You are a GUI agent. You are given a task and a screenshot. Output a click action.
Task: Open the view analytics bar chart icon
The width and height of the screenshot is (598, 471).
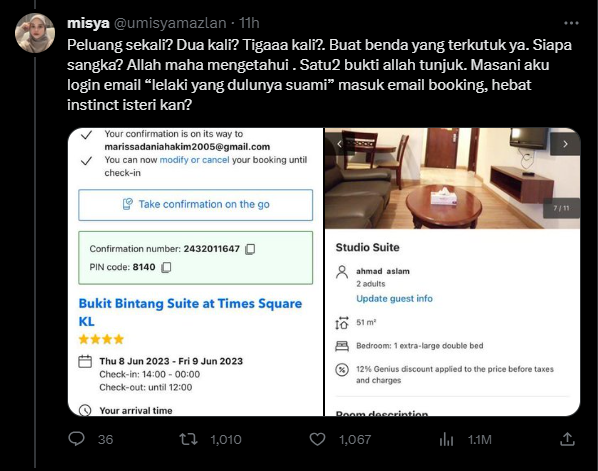(x=446, y=439)
